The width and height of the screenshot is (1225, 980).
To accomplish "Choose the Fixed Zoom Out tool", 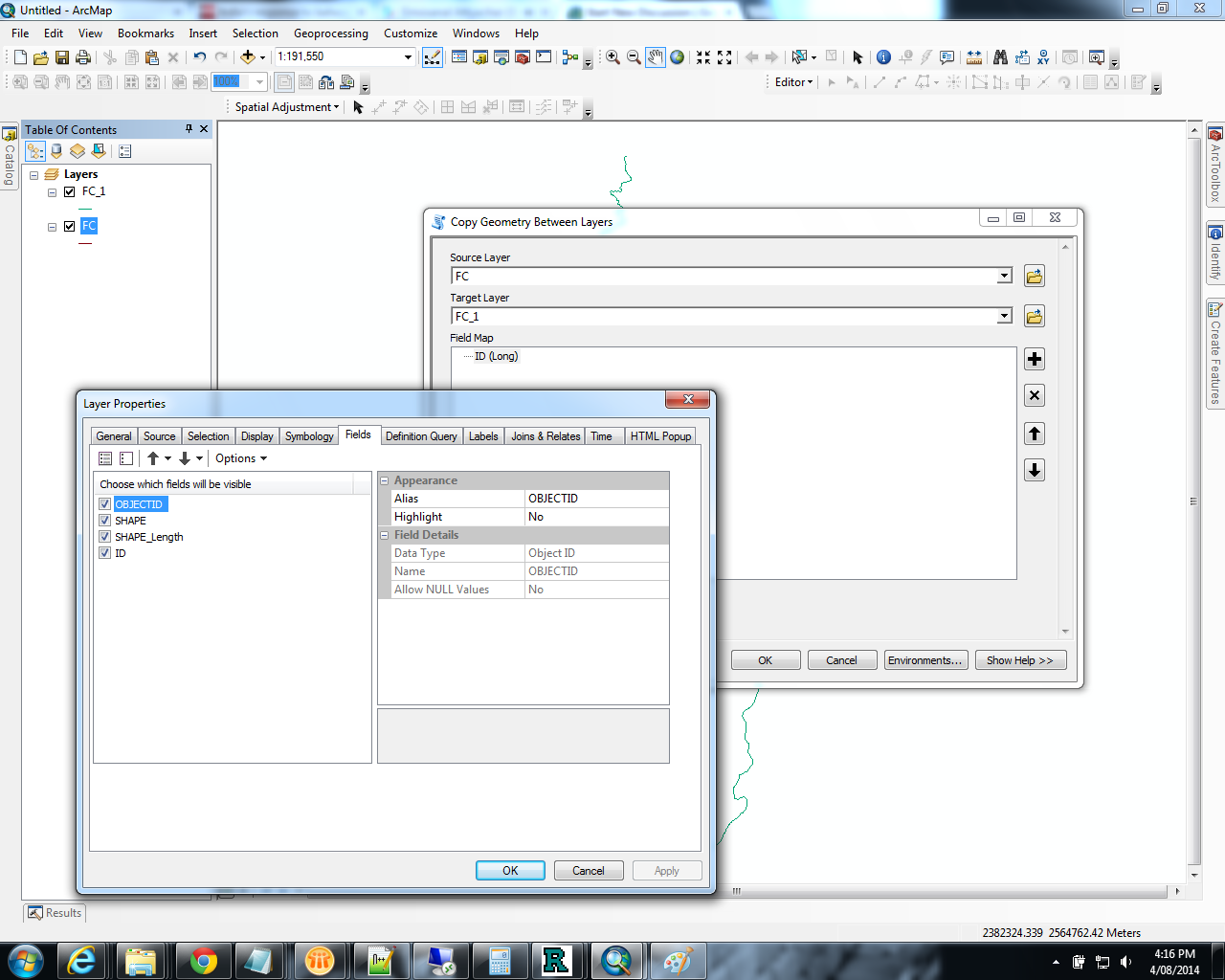I will click(724, 57).
